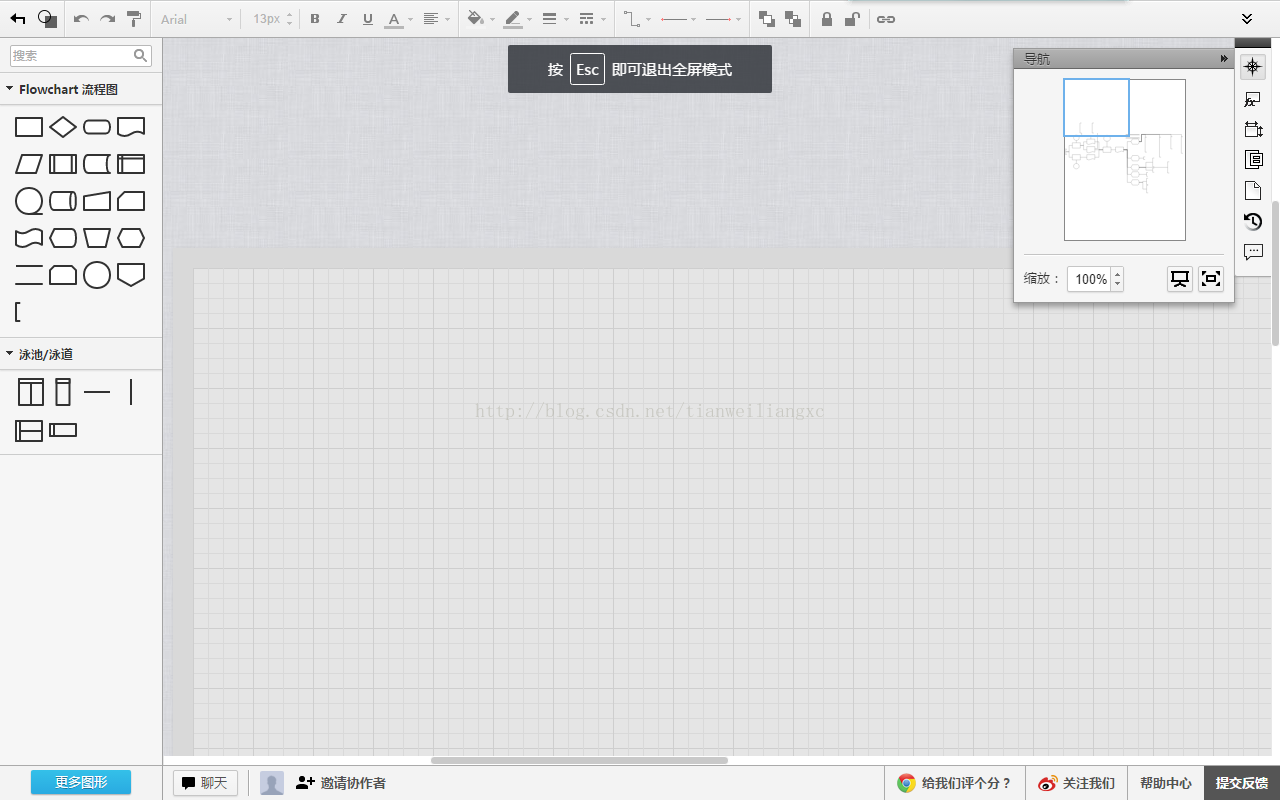Click the 100% zoom input field
Viewport: 1280px width, 800px height.
(x=1089, y=279)
